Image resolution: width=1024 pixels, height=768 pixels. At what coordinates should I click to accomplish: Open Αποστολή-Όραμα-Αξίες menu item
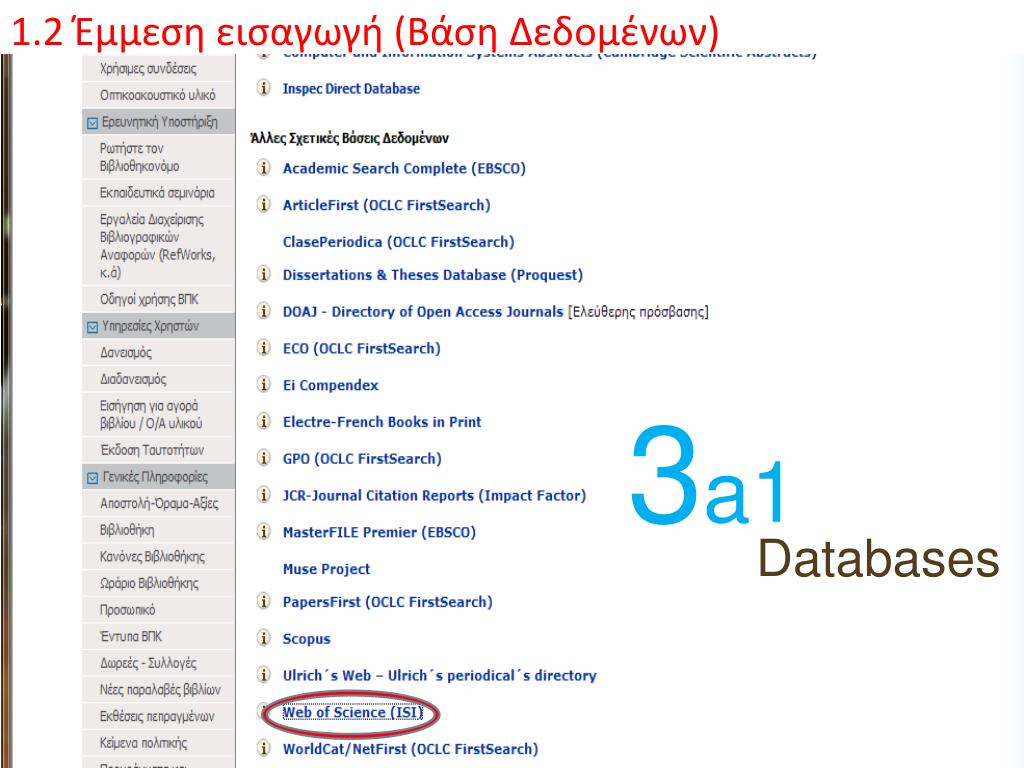coord(157,504)
